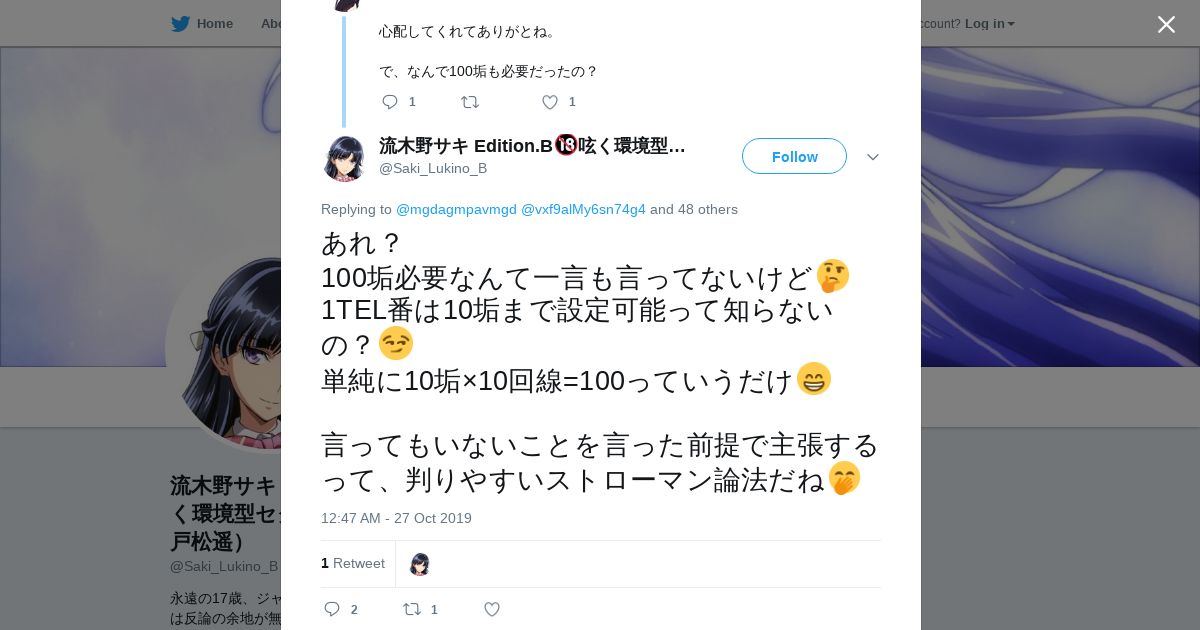Open the tweet author's avatar image
The image size is (1200, 630).
(344, 158)
